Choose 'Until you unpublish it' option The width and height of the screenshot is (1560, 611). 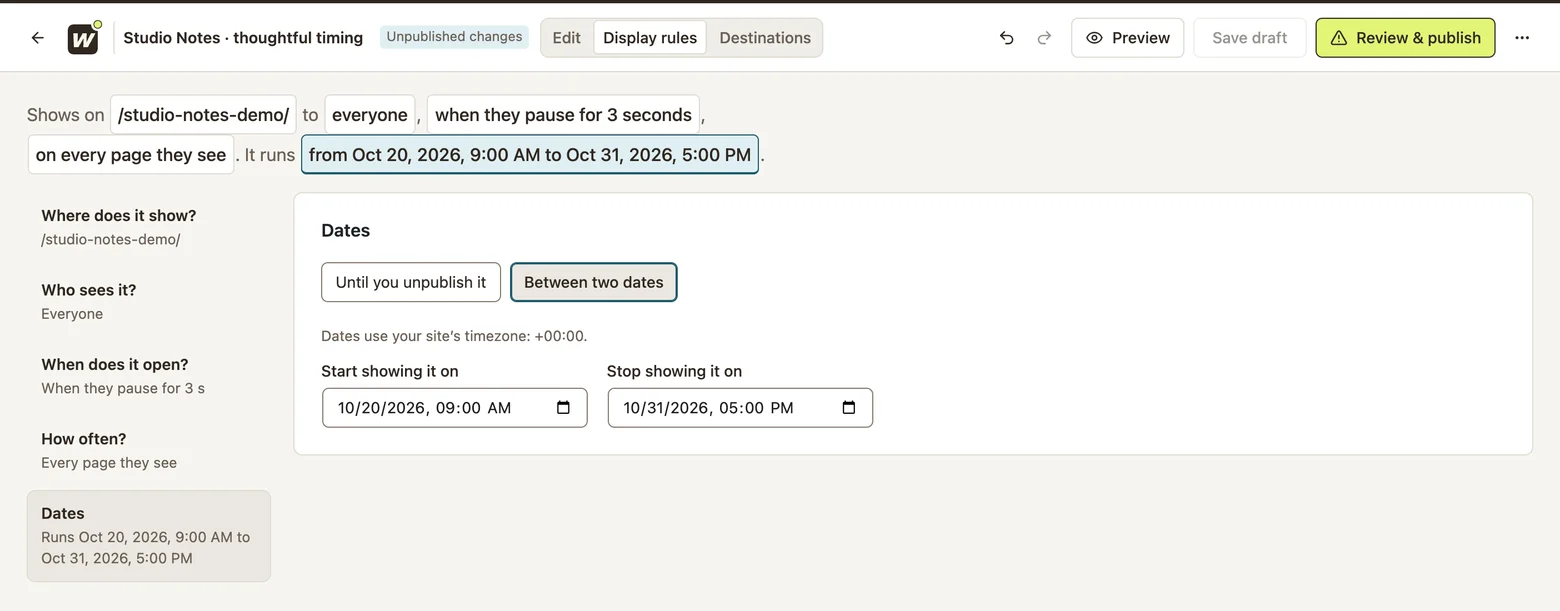[411, 282]
